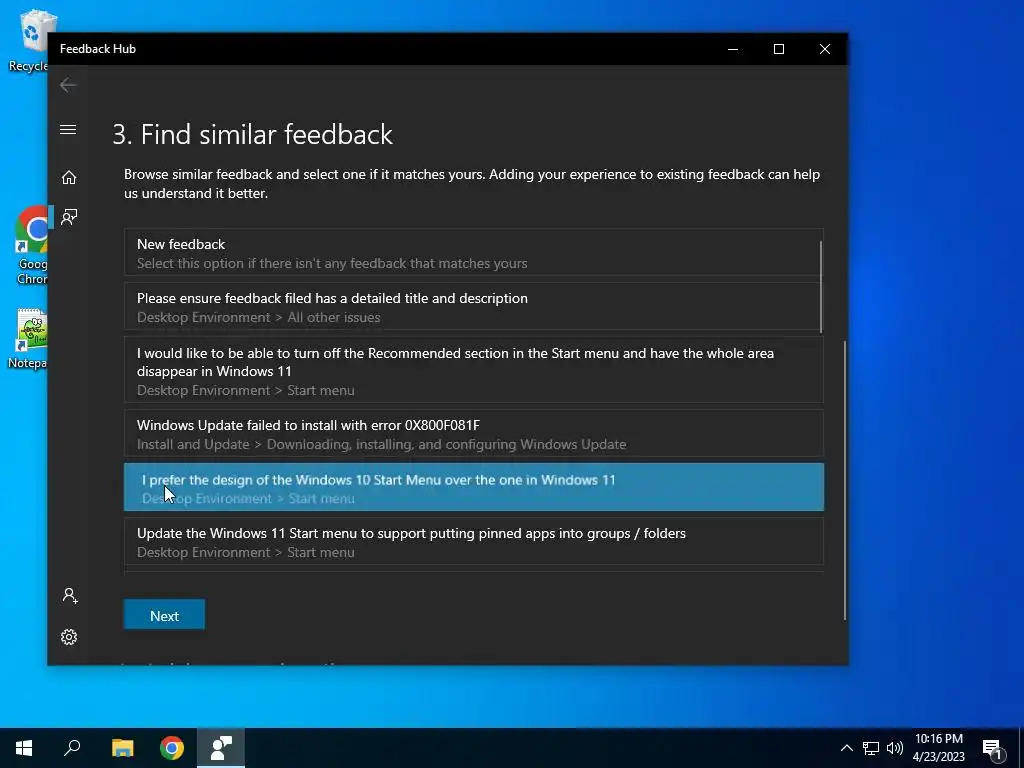Close the Feedback Hub window
The image size is (1024, 768).
click(x=825, y=49)
